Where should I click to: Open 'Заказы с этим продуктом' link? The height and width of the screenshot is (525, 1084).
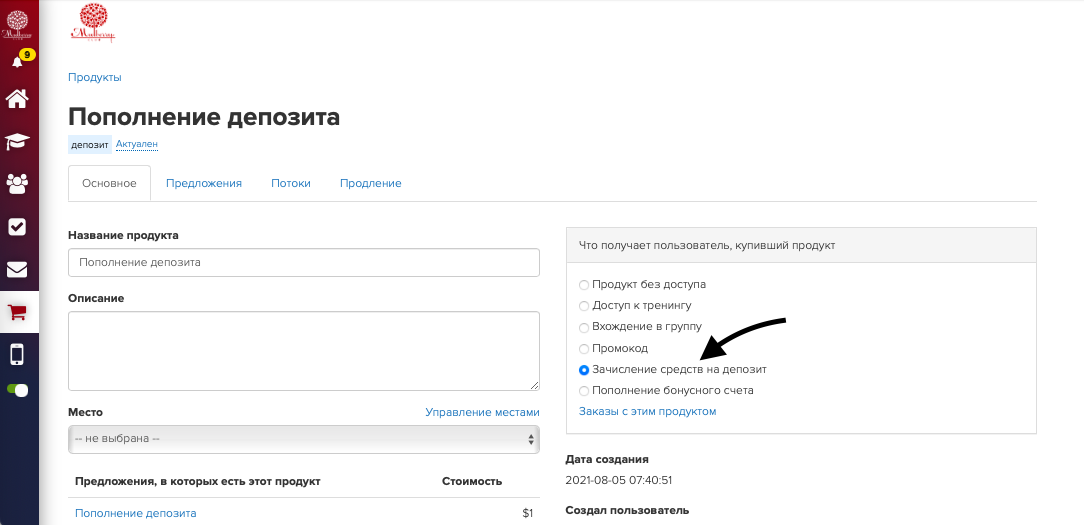647,411
